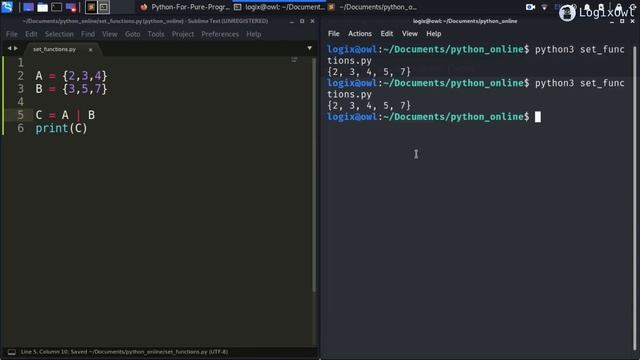Viewport: 640px width, 360px height.
Task: Select Sublime ~/Documents/python_o taskbar entry
Action: [x=372, y=7]
